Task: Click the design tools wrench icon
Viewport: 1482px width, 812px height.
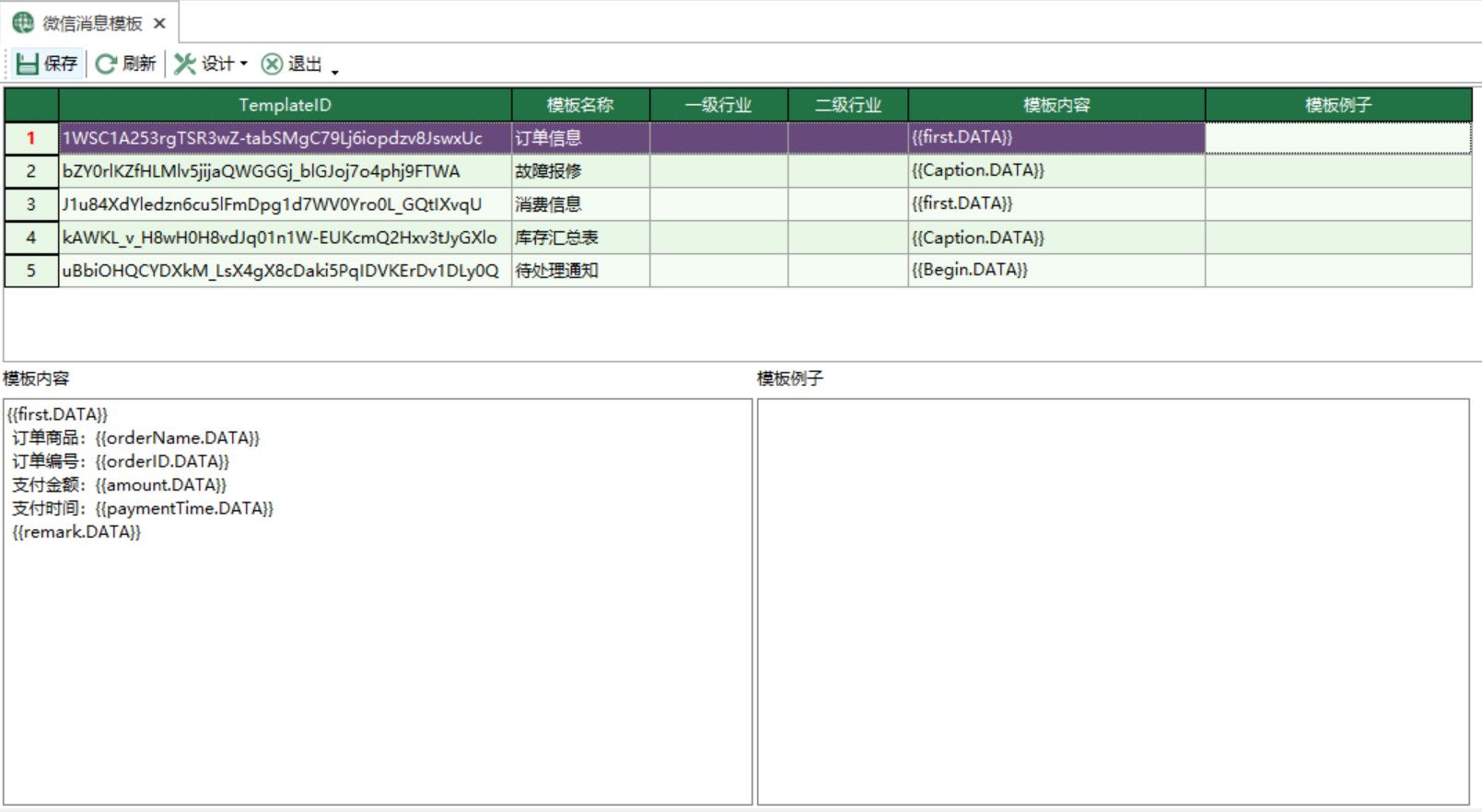Action: click(184, 64)
